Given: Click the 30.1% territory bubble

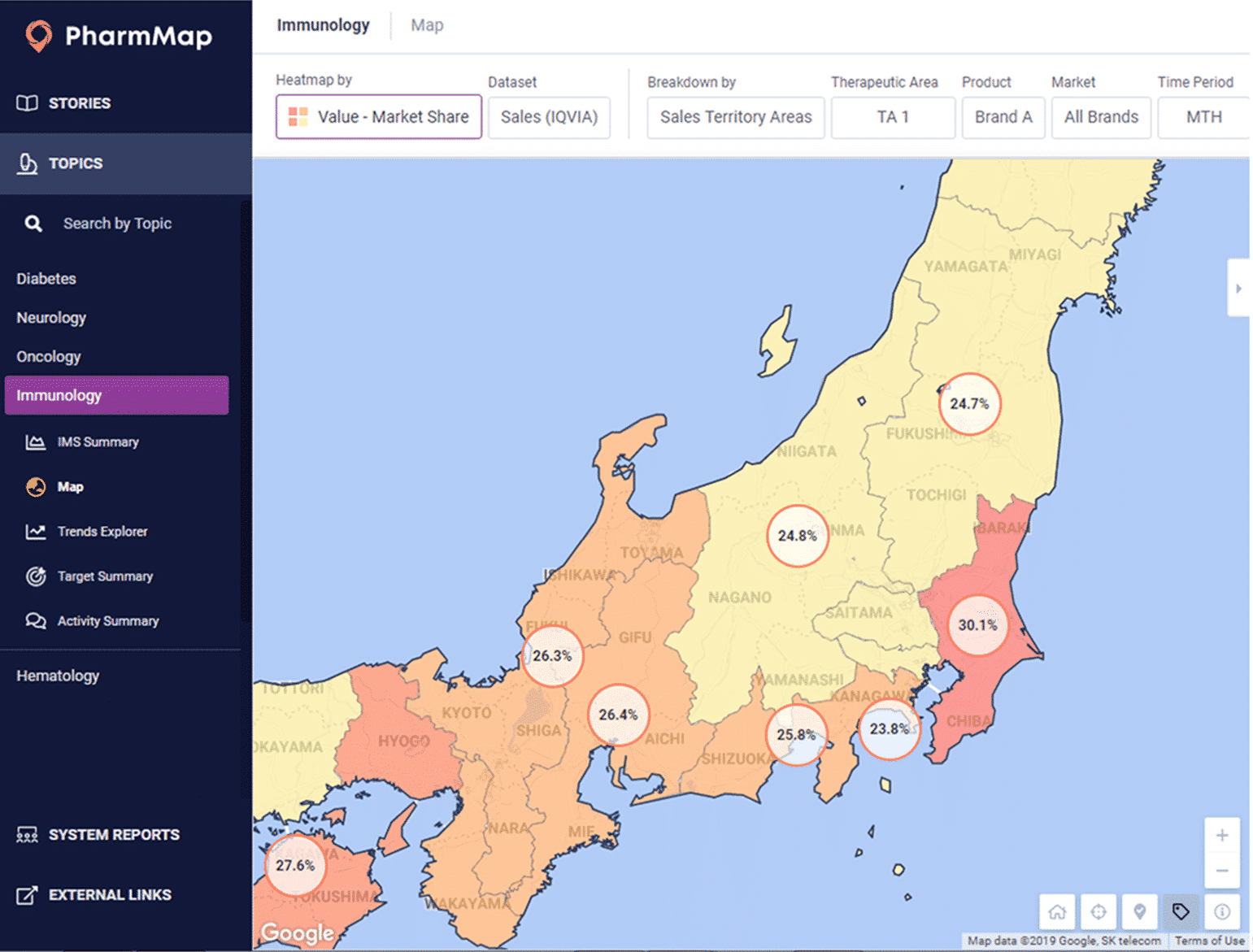Looking at the screenshot, I should 977,625.
